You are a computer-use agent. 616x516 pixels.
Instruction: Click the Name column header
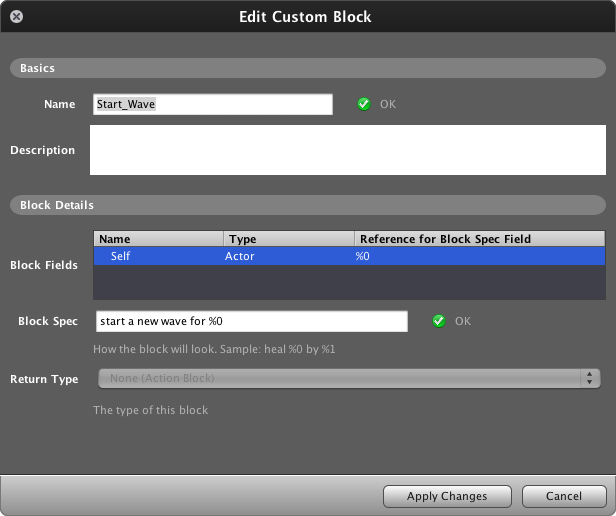click(x=159, y=239)
